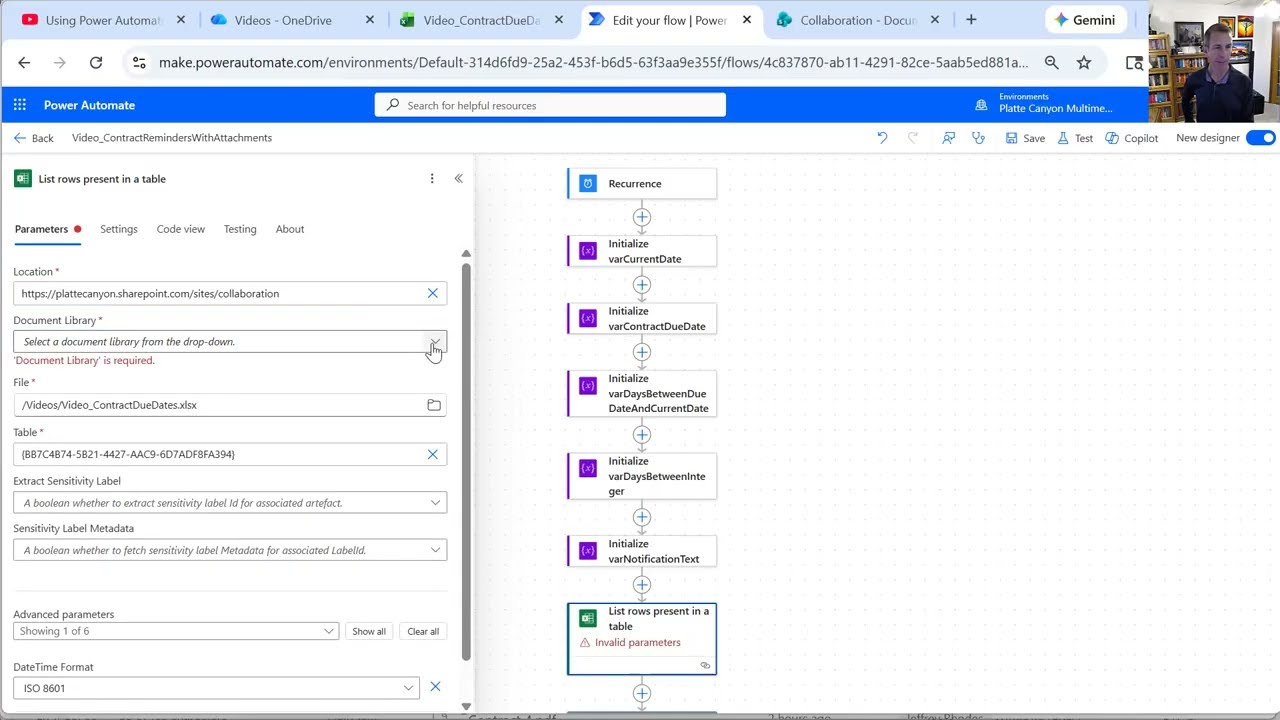Open the file picker folder icon

click(434, 405)
